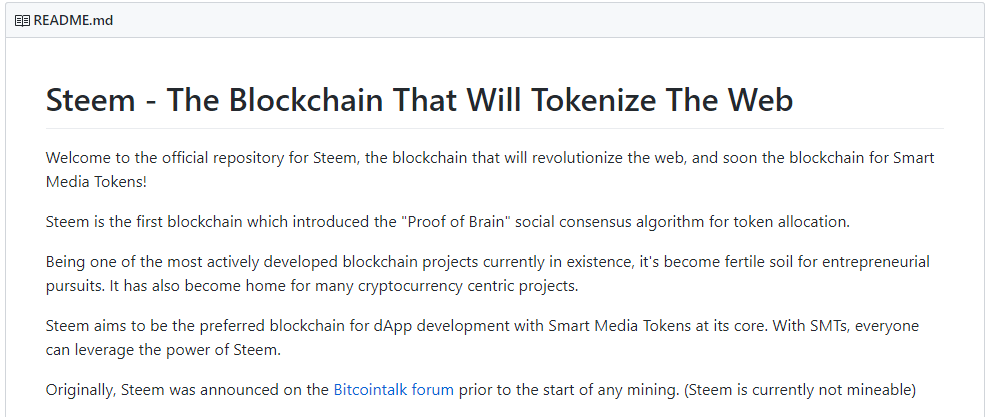990x417 pixels.
Task: Click the README book icon
Action: click(x=22, y=21)
